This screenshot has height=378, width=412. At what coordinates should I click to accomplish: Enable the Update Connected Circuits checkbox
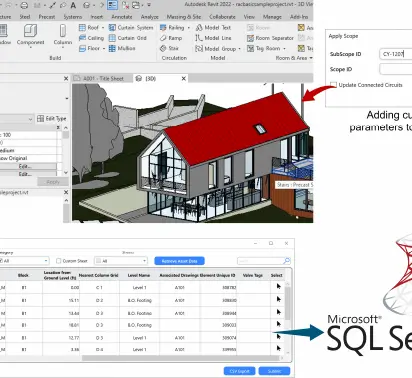pos(333,85)
